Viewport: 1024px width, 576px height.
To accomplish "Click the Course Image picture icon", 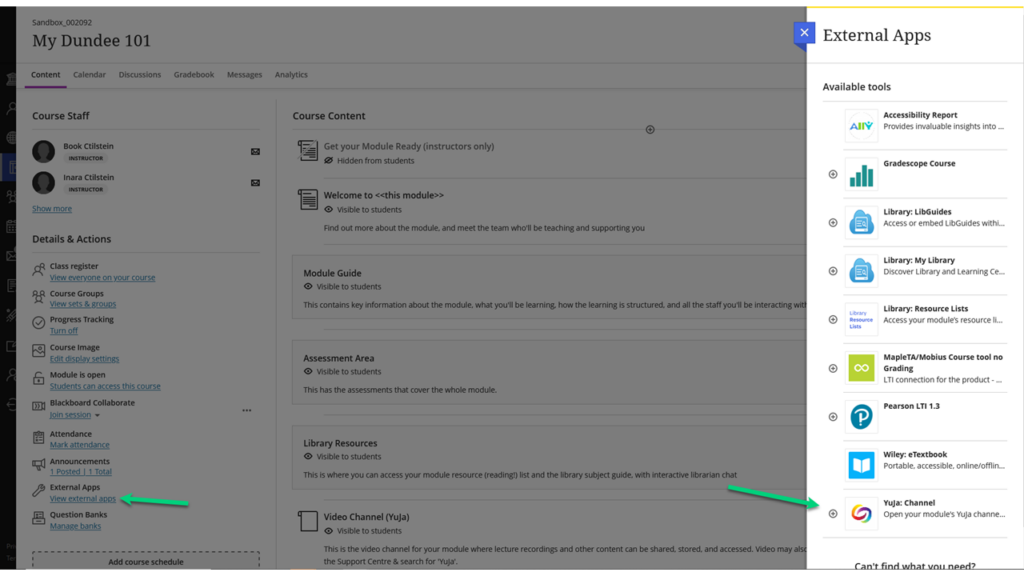I will click(39, 351).
